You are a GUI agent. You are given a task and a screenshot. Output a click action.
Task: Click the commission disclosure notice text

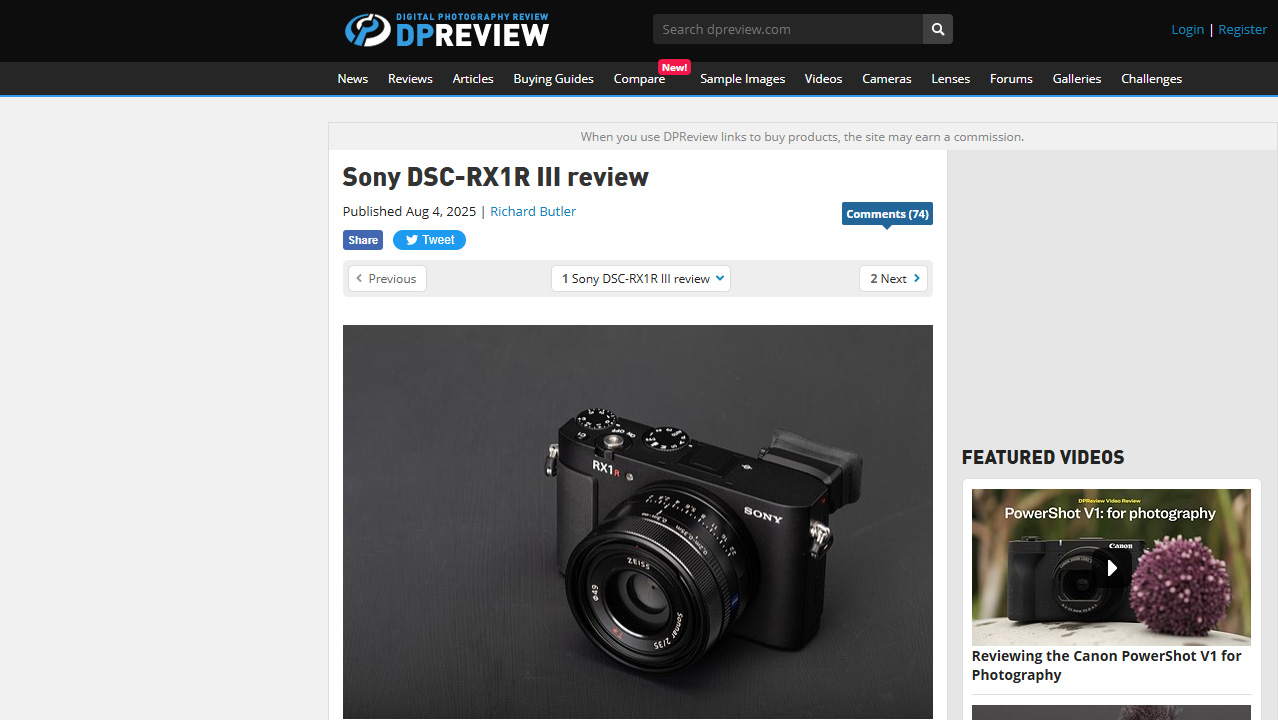(x=802, y=136)
